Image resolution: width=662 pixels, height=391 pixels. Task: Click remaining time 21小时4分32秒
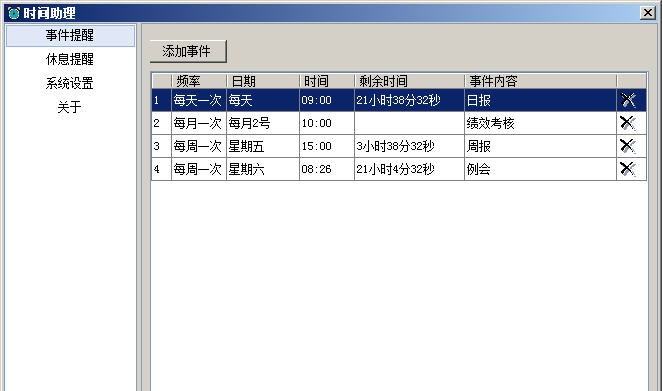pyautogui.click(x=409, y=169)
